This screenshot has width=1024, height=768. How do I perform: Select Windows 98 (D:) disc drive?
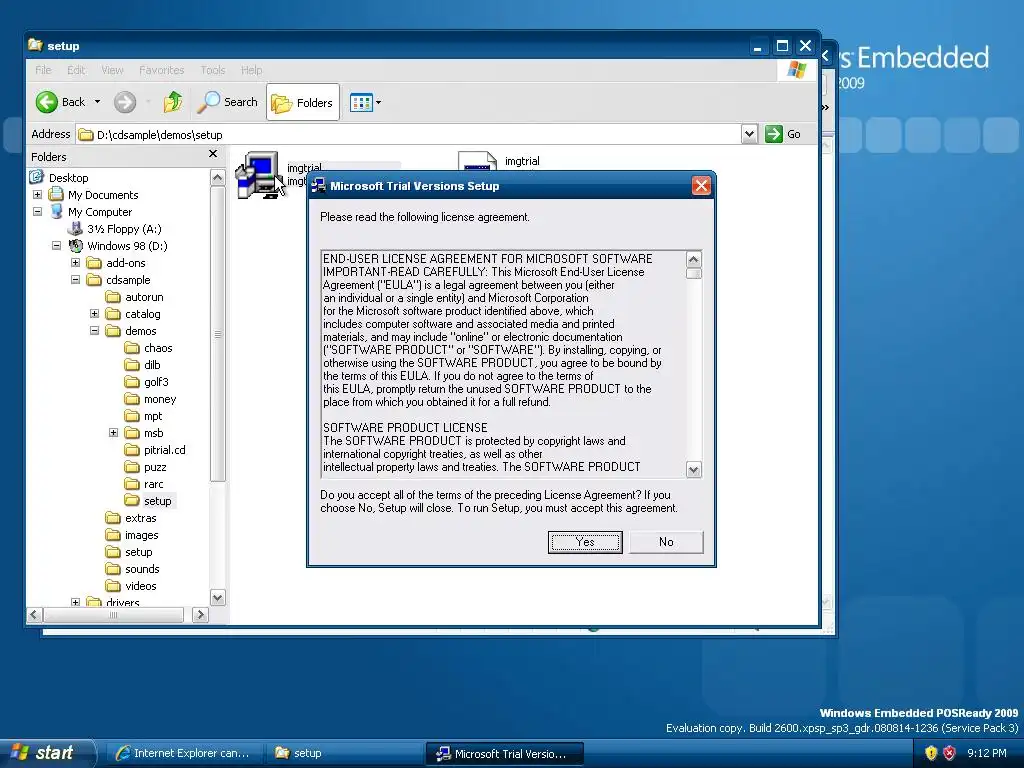[127, 246]
